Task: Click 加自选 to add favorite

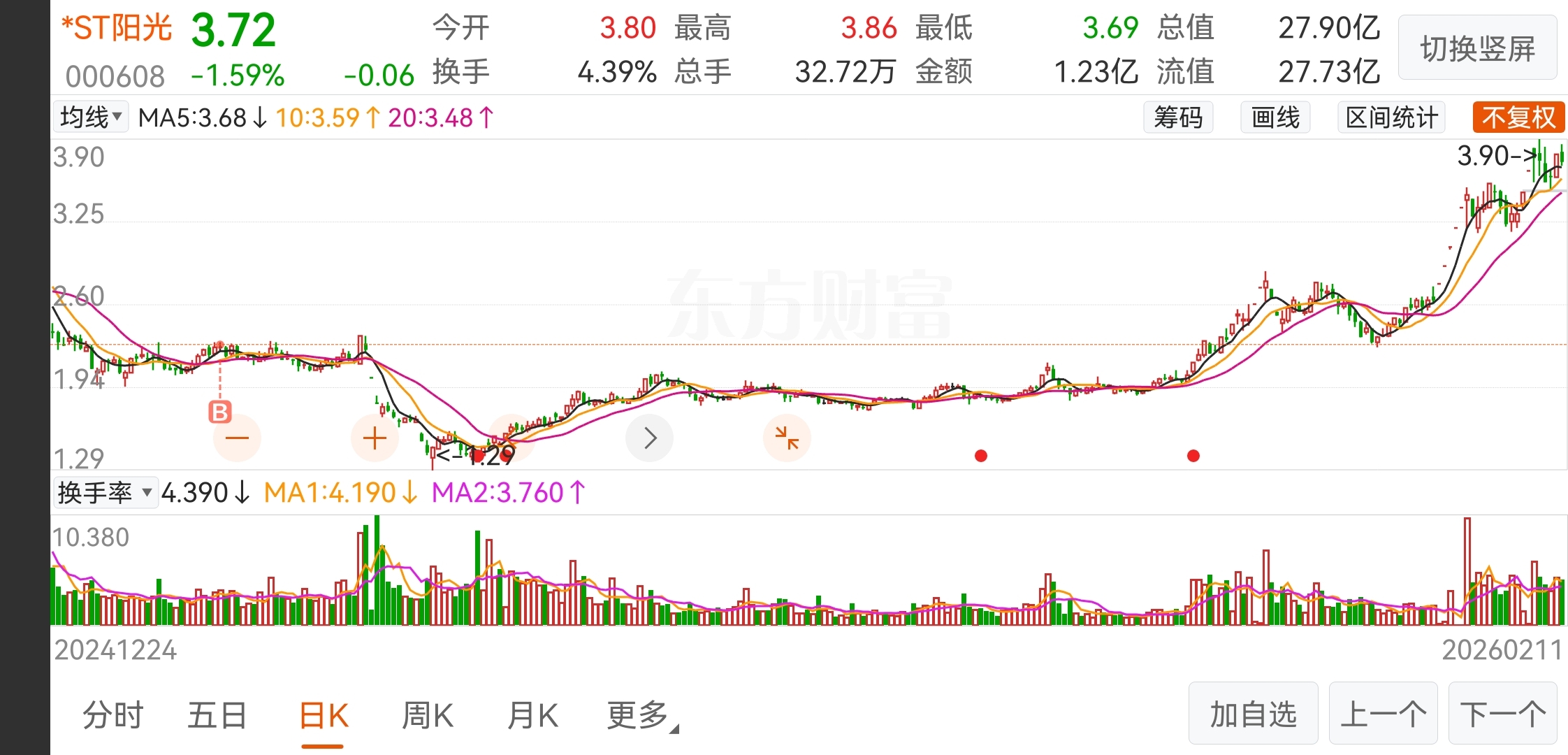Action: point(1253,714)
